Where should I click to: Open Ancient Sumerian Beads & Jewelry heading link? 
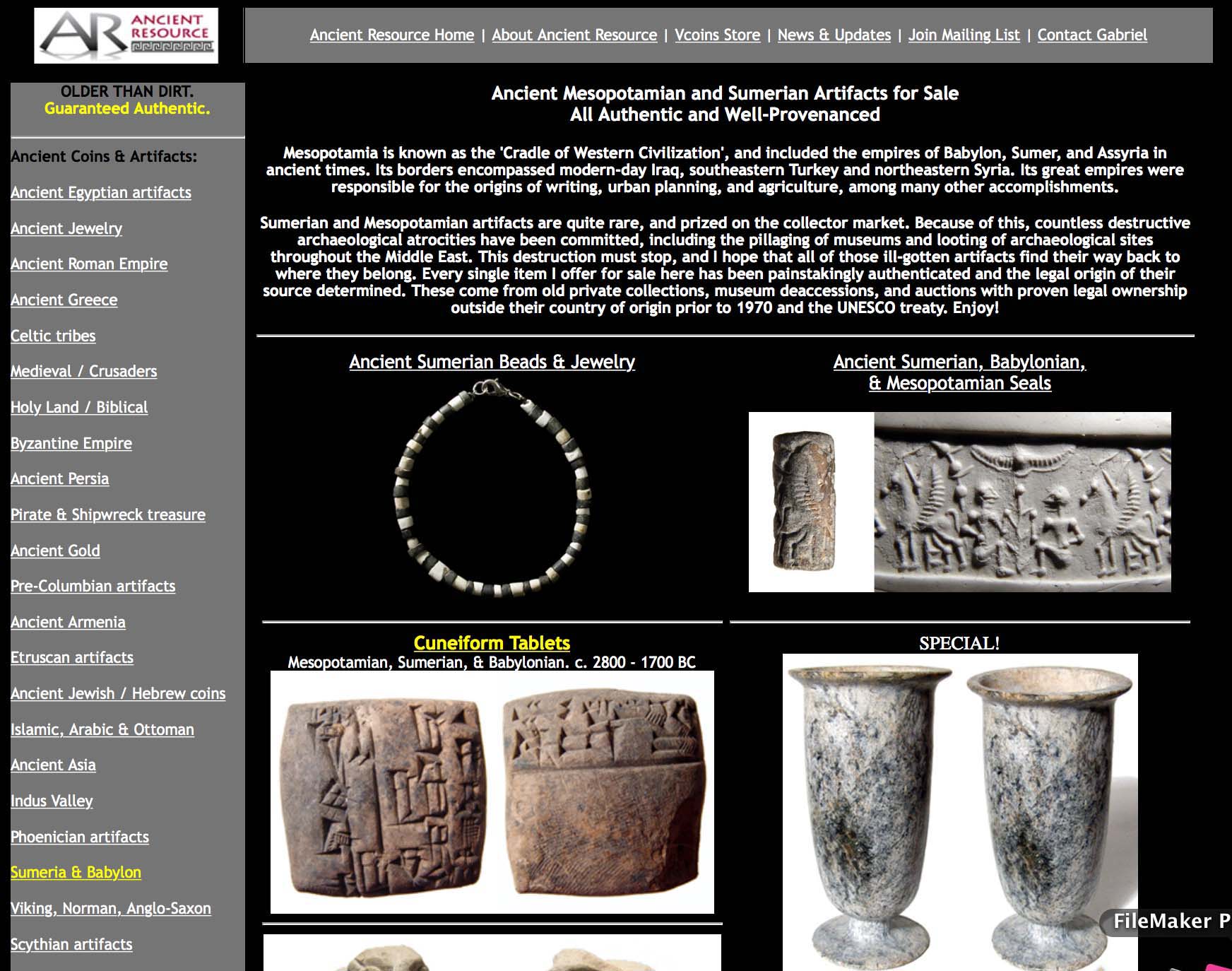tap(492, 362)
